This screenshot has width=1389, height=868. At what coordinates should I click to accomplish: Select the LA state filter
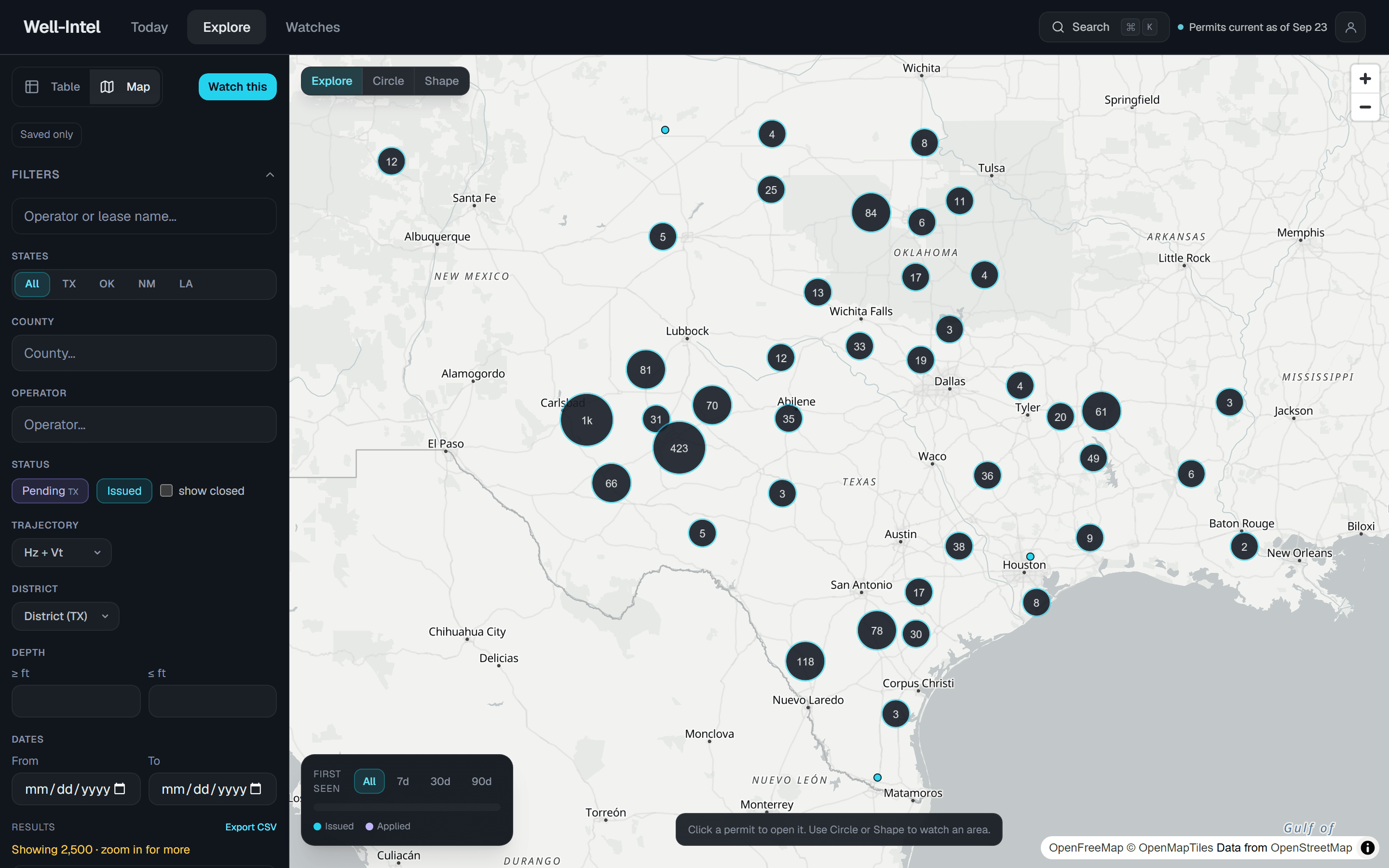pos(186,284)
